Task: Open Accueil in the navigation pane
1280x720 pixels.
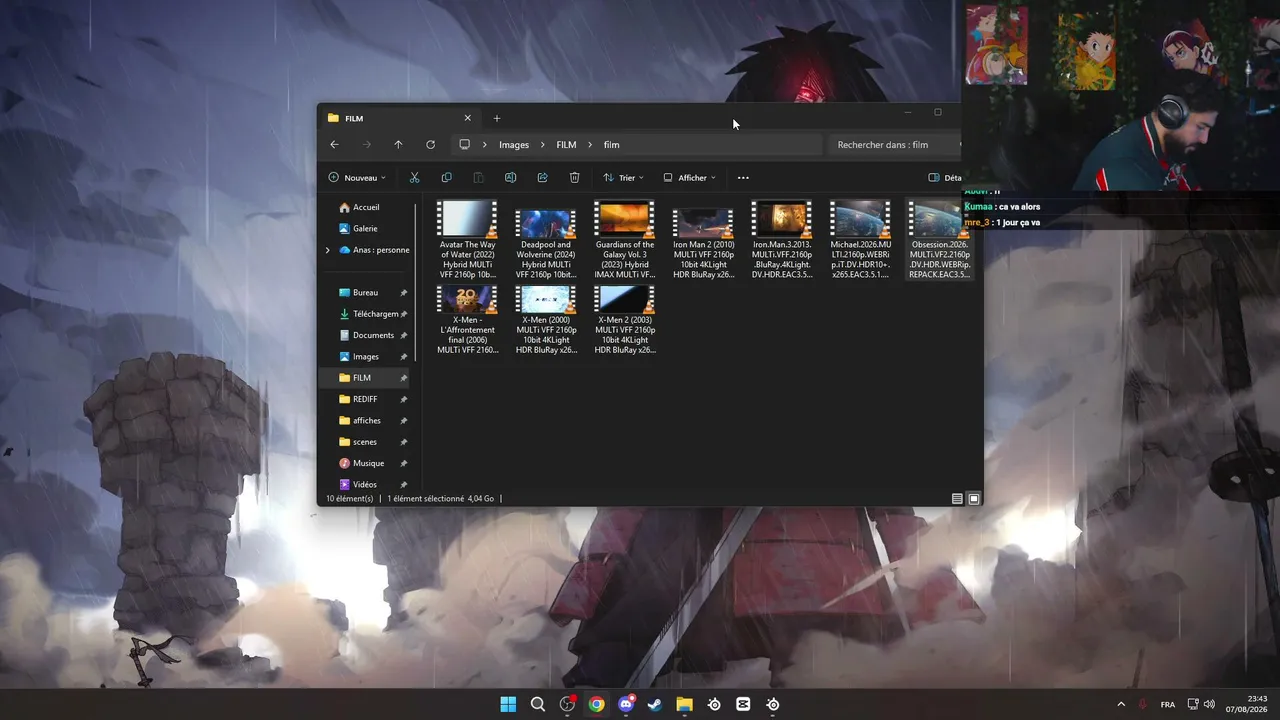Action: (366, 208)
